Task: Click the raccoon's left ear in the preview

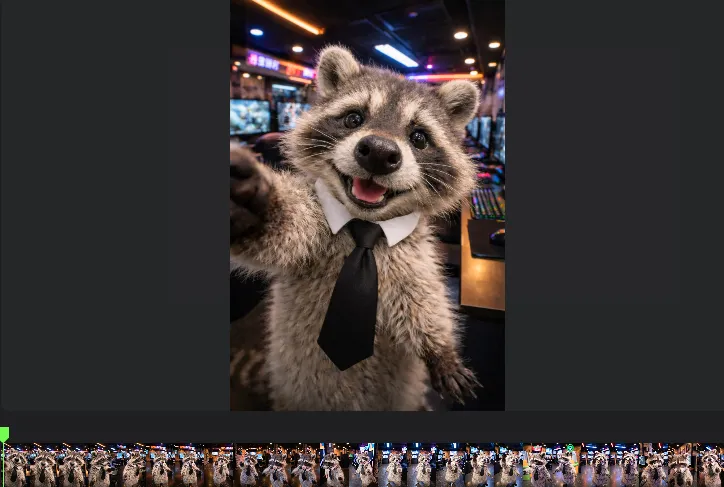Action: (336, 68)
